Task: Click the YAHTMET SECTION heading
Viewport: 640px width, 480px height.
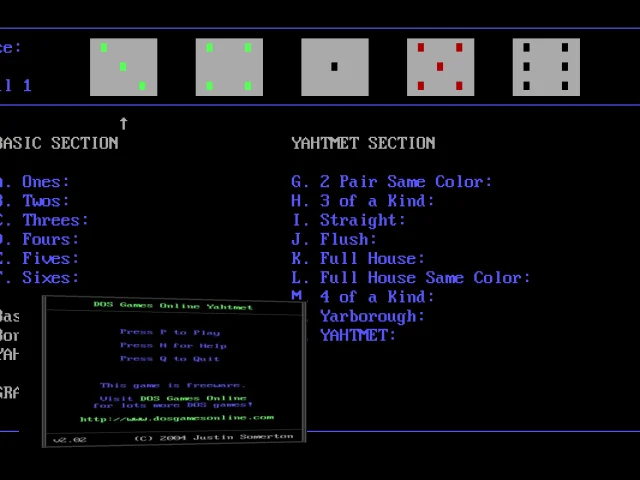Action: (363, 143)
